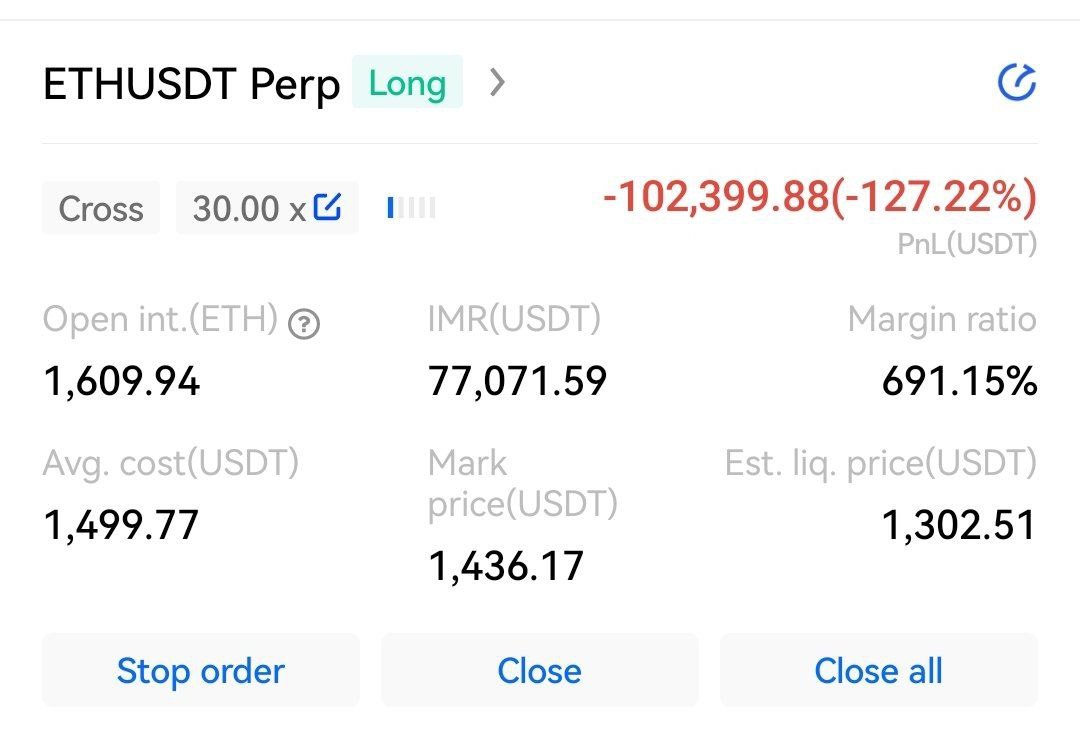The height and width of the screenshot is (737, 1080).
Task: Tap the Stop order button
Action: [x=200, y=670]
